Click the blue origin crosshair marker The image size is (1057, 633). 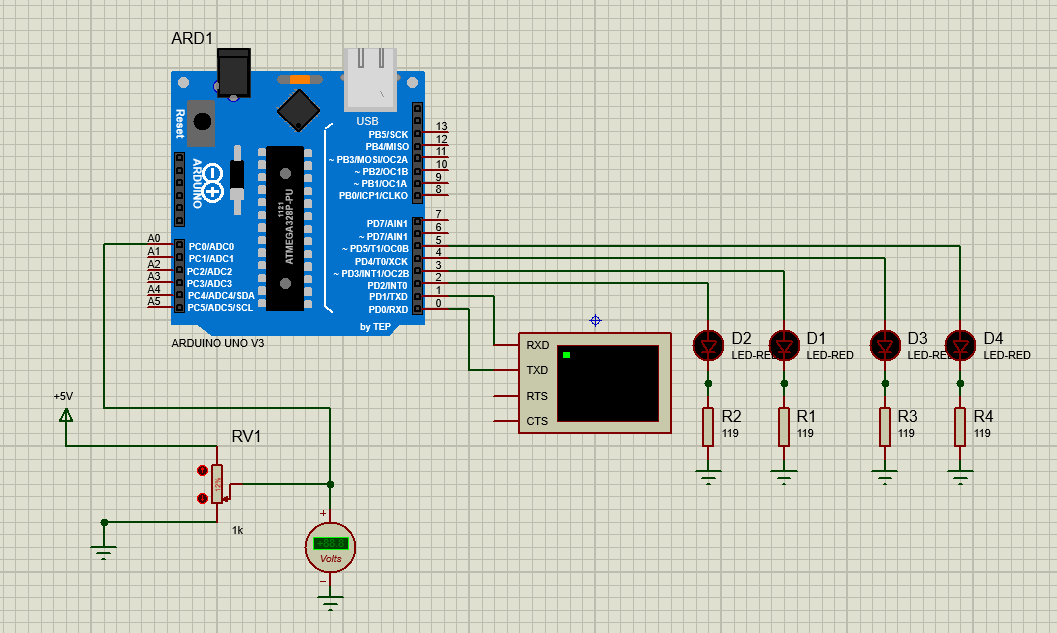pos(595,321)
